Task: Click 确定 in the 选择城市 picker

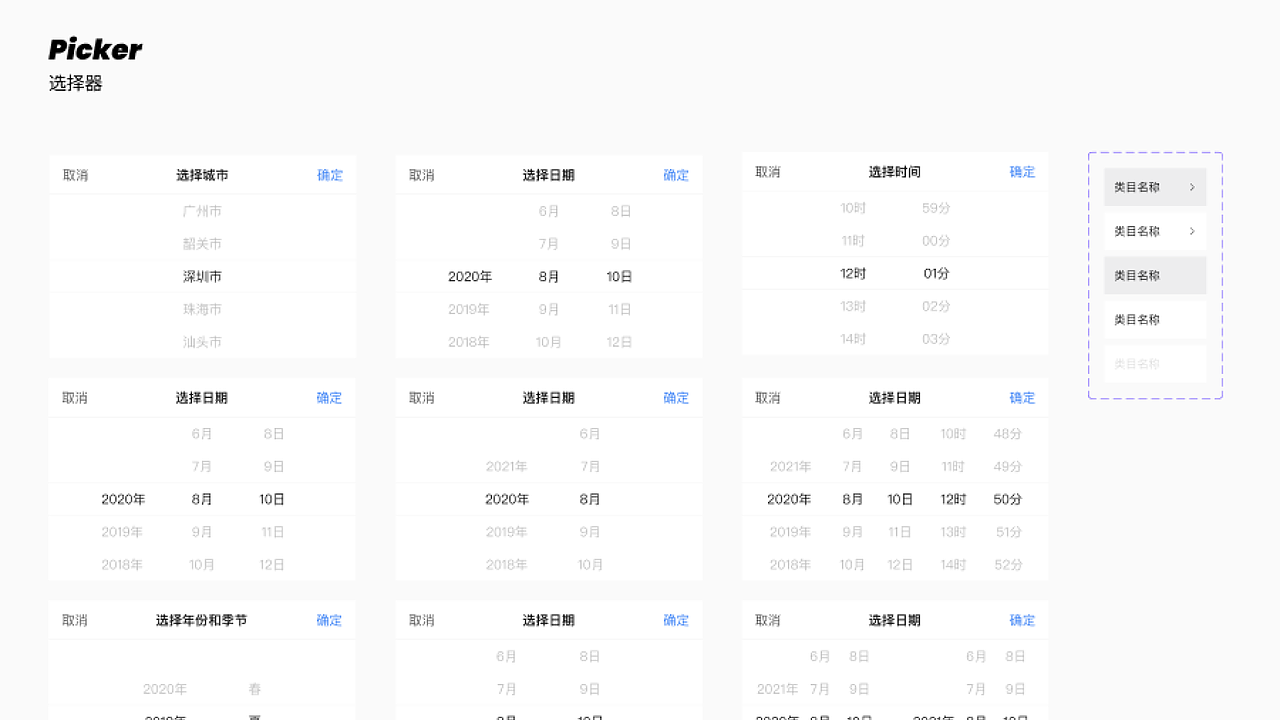Action: tap(330, 174)
